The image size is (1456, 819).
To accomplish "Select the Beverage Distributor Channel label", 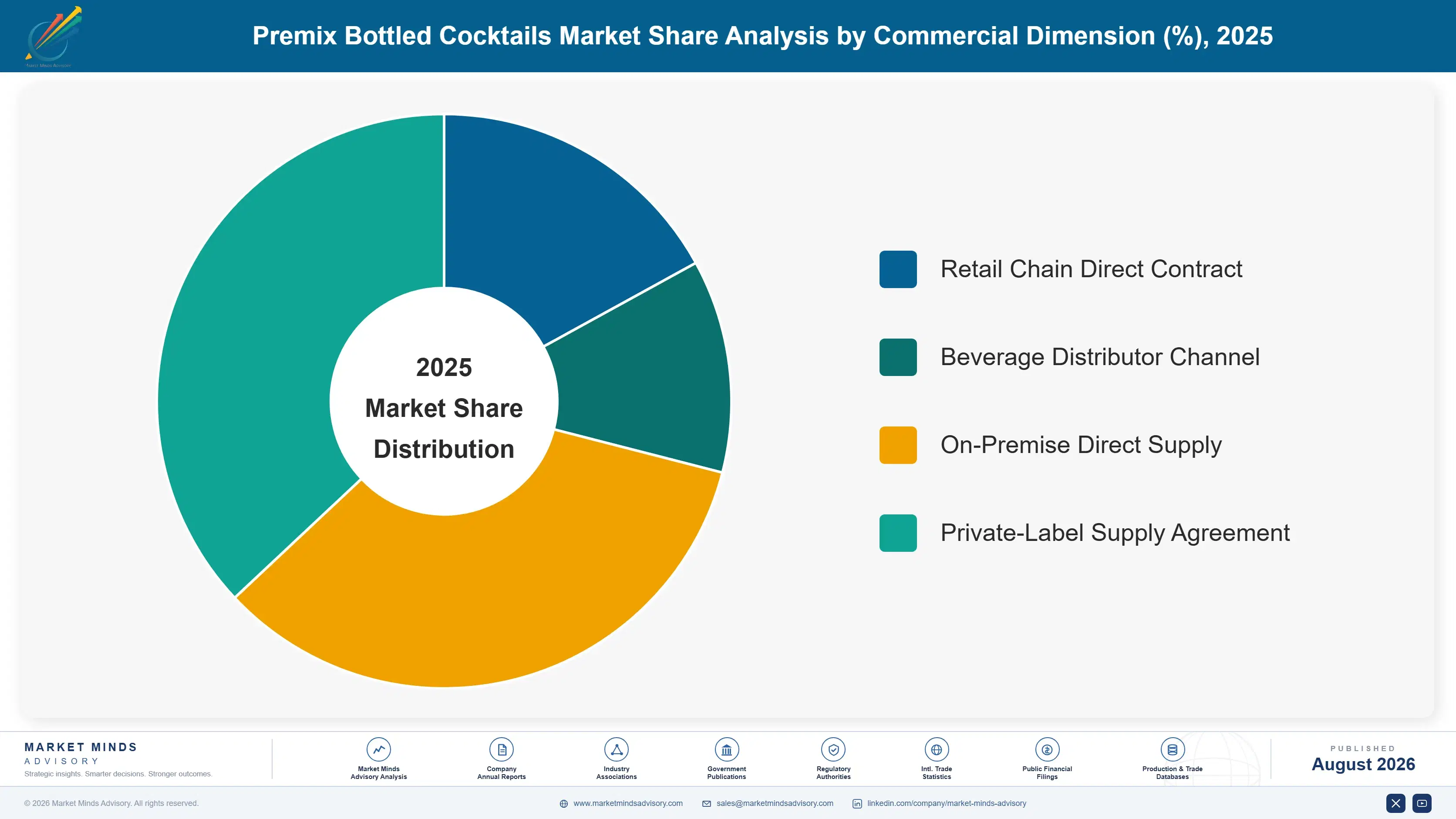I will 1100,357.
